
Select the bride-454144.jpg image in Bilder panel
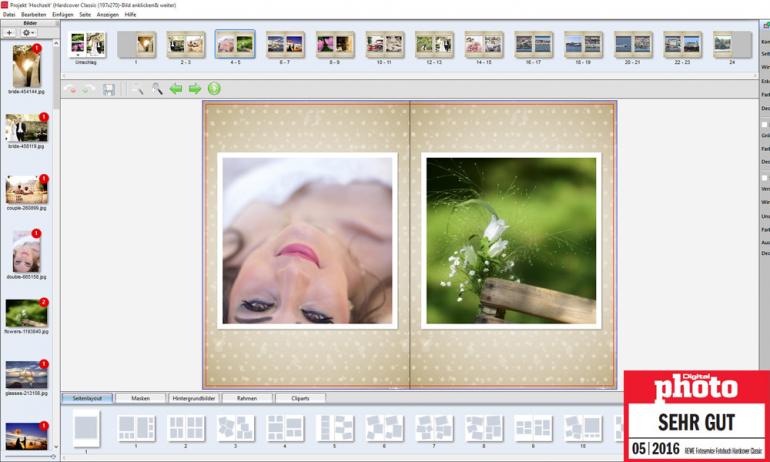pos(27,66)
